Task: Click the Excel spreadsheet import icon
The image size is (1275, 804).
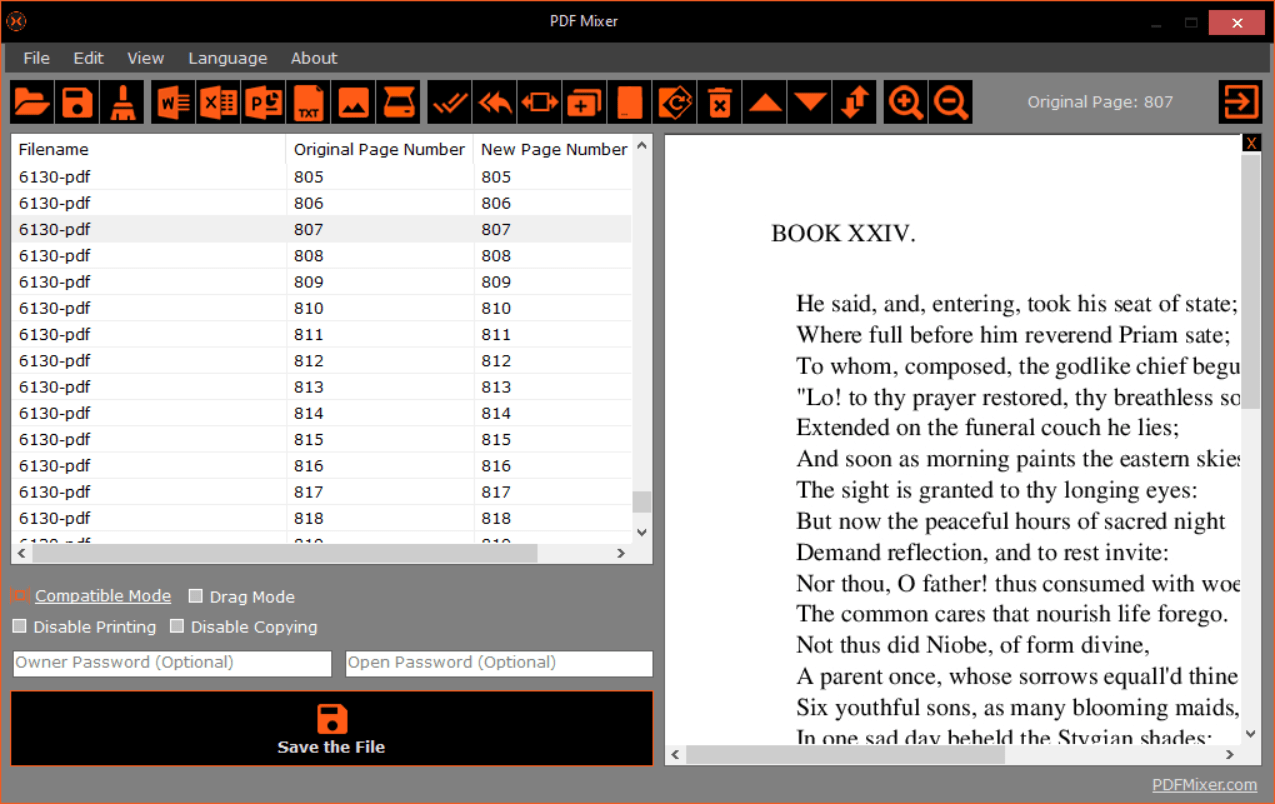Action: tap(218, 102)
